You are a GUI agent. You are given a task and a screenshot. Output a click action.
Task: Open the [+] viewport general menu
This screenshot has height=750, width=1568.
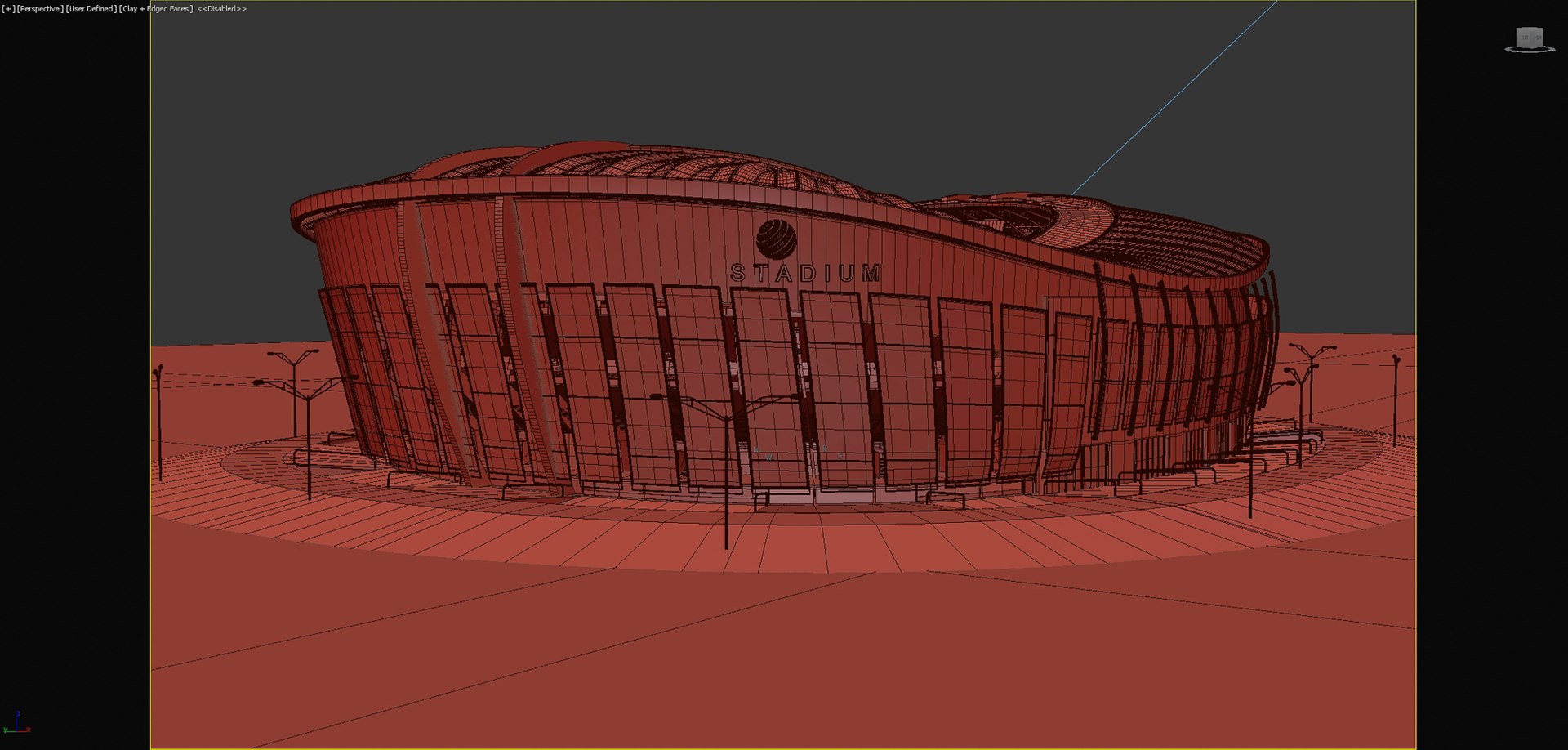[x=8, y=9]
